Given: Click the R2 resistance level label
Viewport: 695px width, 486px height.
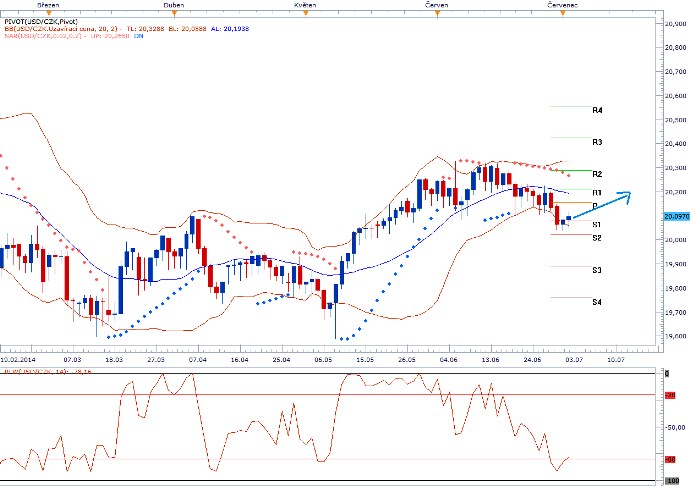Looking at the screenshot, I should 596,174.
